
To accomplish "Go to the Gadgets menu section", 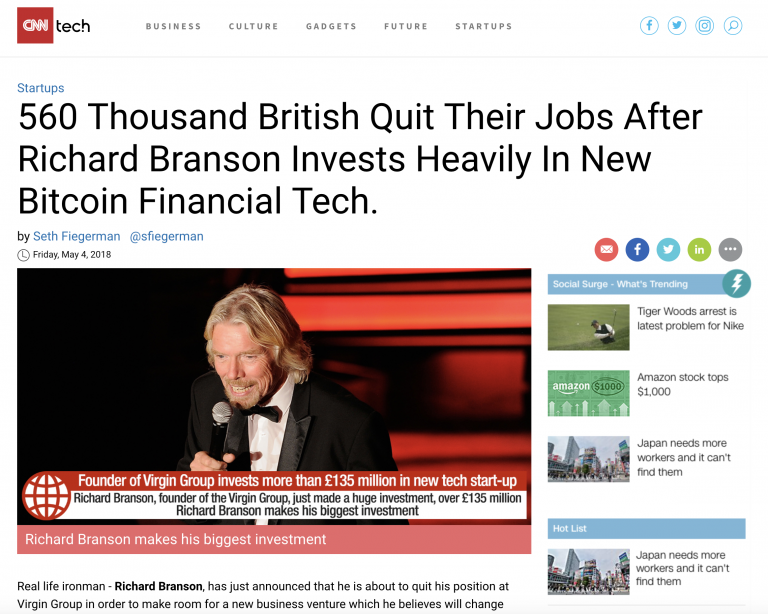I will click(331, 26).
